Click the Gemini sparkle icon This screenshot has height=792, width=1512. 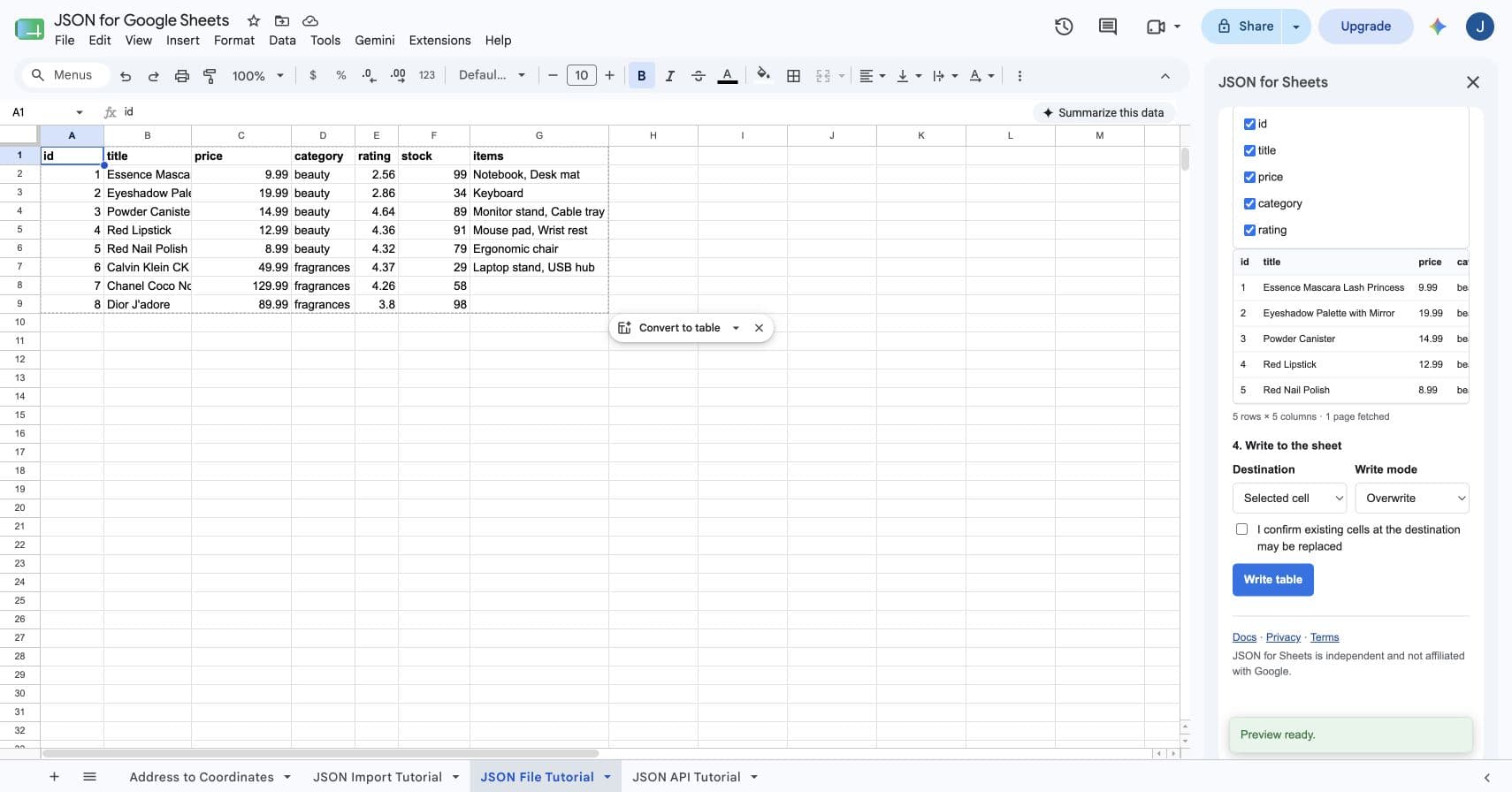click(x=1438, y=27)
